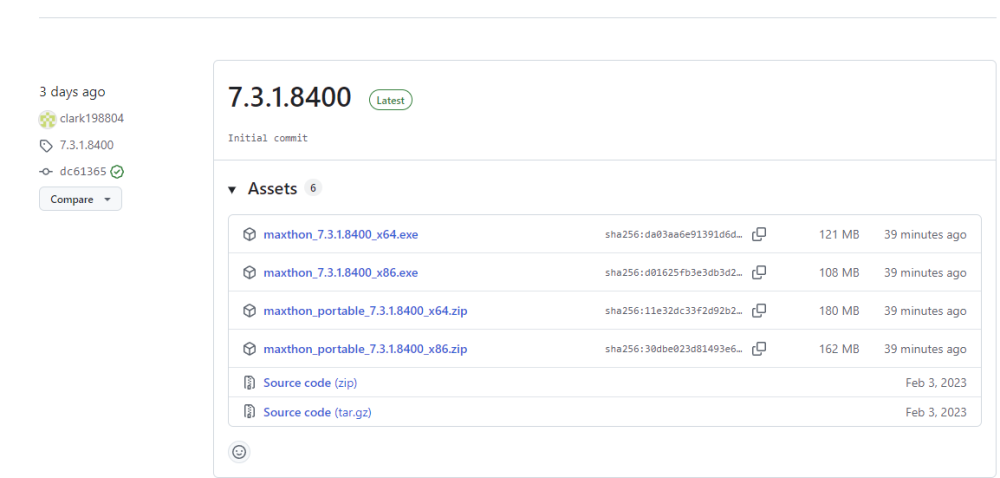Click zip file icon beside Source code (zip)
The height and width of the screenshot is (478, 1000).
249,383
